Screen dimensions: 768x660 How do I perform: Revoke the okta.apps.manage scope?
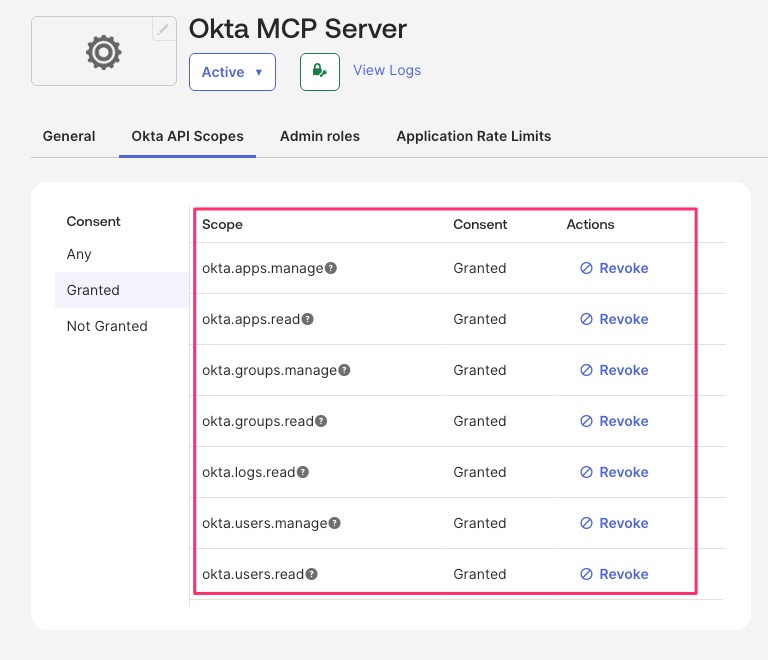click(x=615, y=268)
